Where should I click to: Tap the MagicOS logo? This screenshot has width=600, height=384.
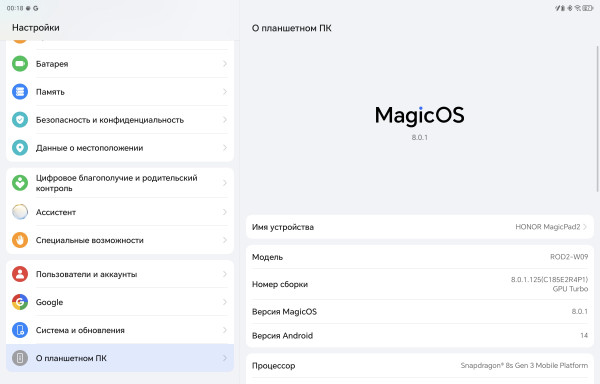pyautogui.click(x=419, y=116)
